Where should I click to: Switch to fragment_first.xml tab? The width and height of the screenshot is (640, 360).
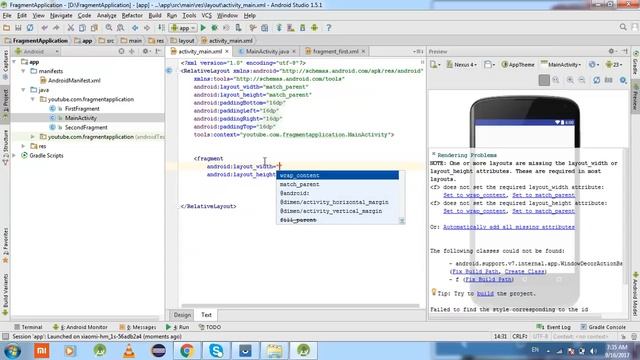click(336, 51)
